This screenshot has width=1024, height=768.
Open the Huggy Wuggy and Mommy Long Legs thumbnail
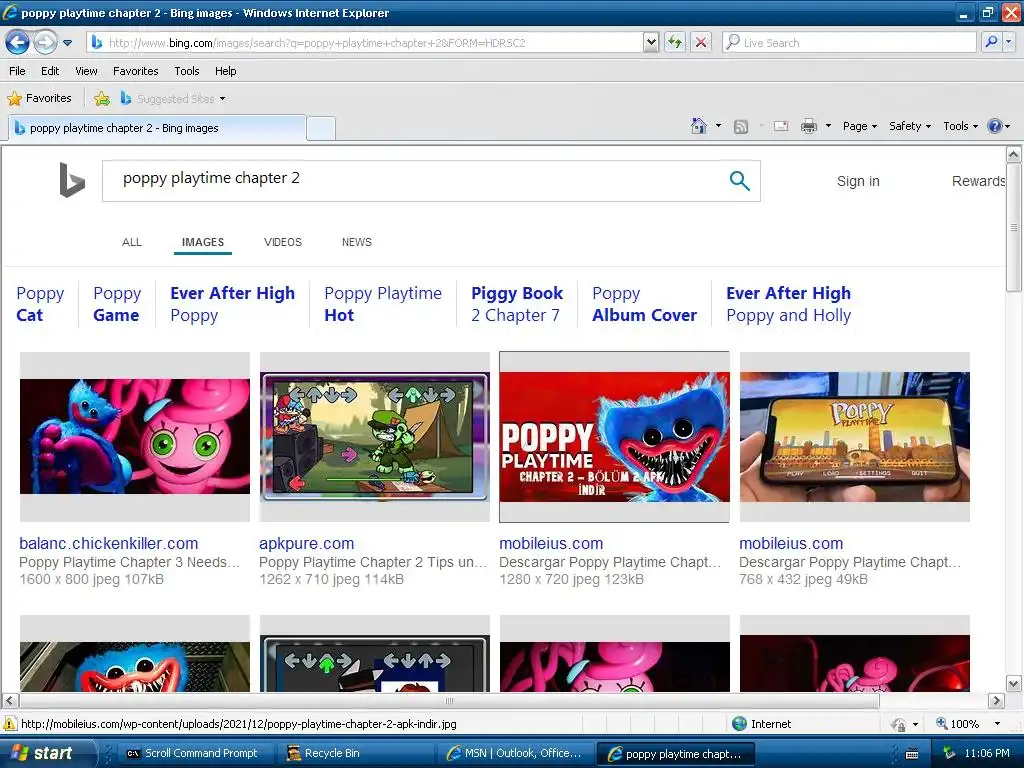[135, 436]
